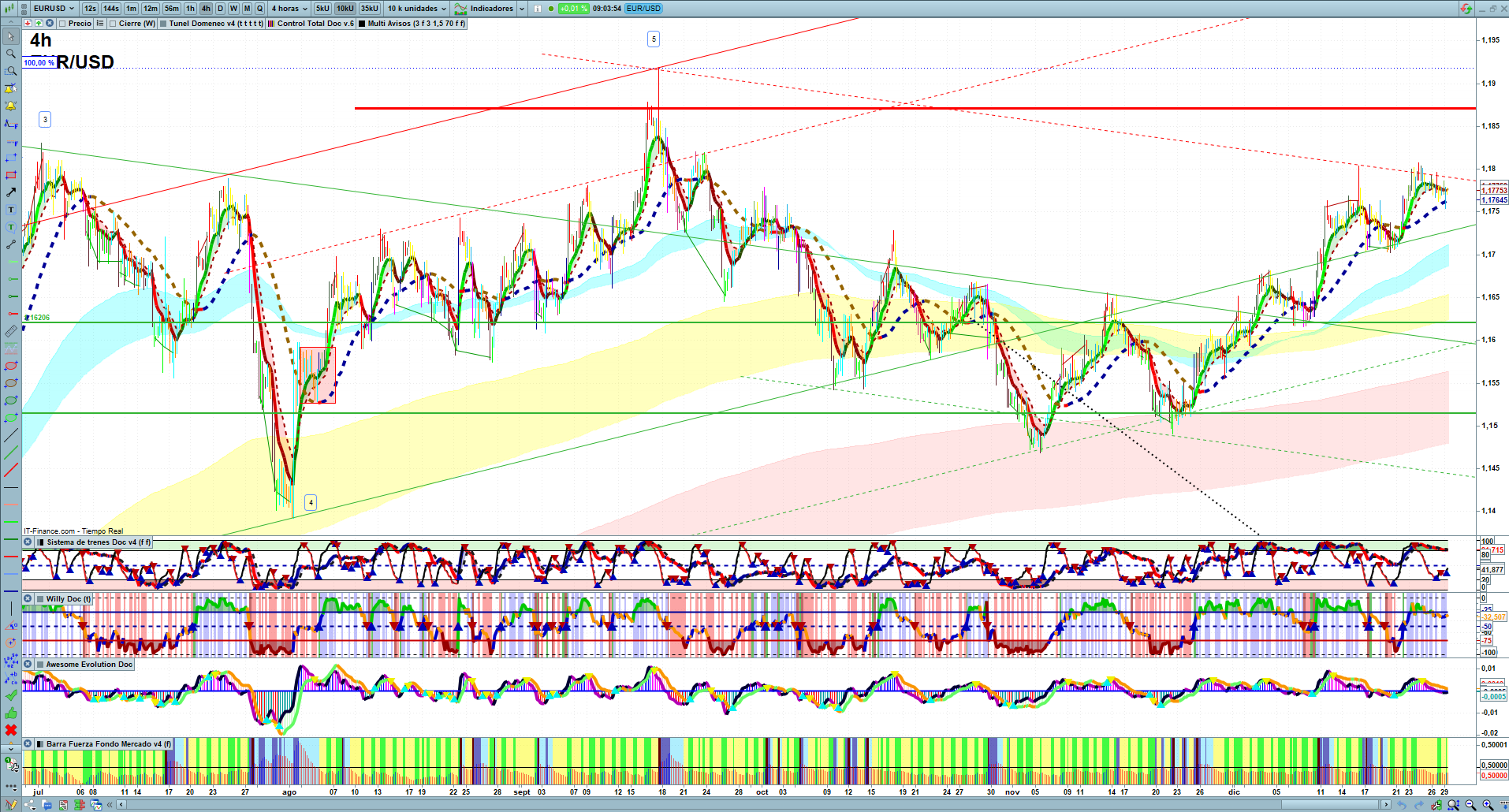
Task: Switch to the 1h timeframe
Action: coord(190,9)
